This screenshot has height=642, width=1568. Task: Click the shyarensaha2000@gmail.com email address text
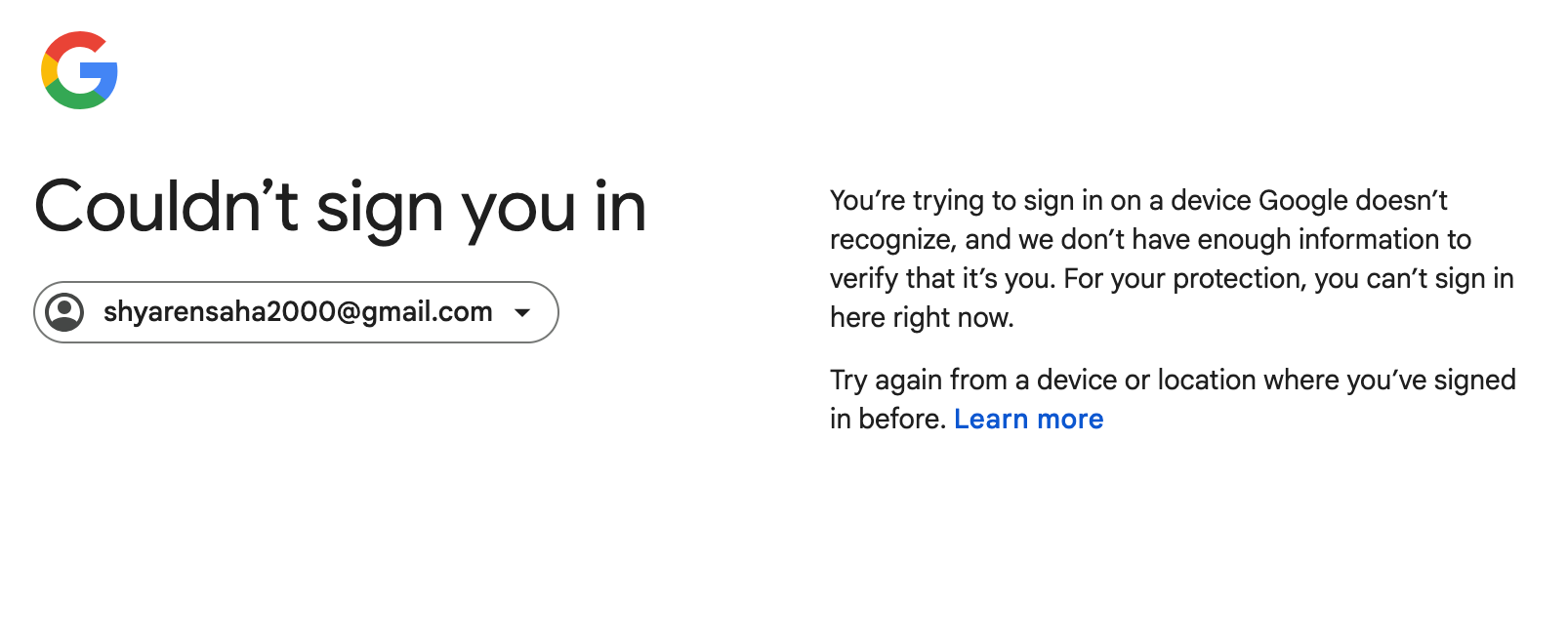297,312
